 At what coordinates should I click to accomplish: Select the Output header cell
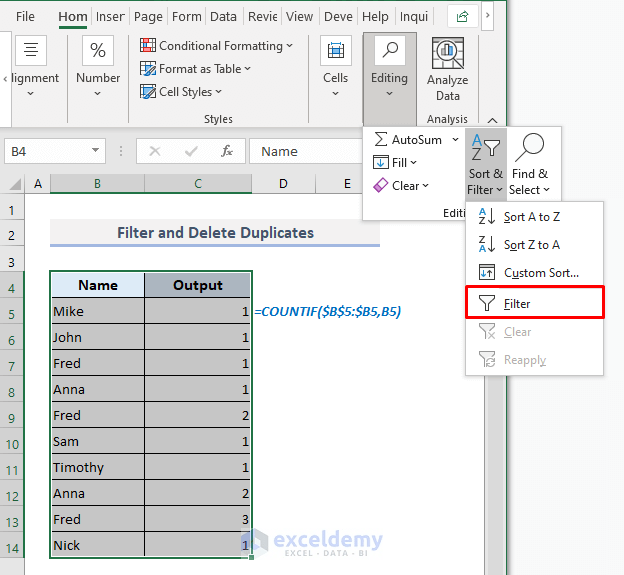[x=197, y=285]
